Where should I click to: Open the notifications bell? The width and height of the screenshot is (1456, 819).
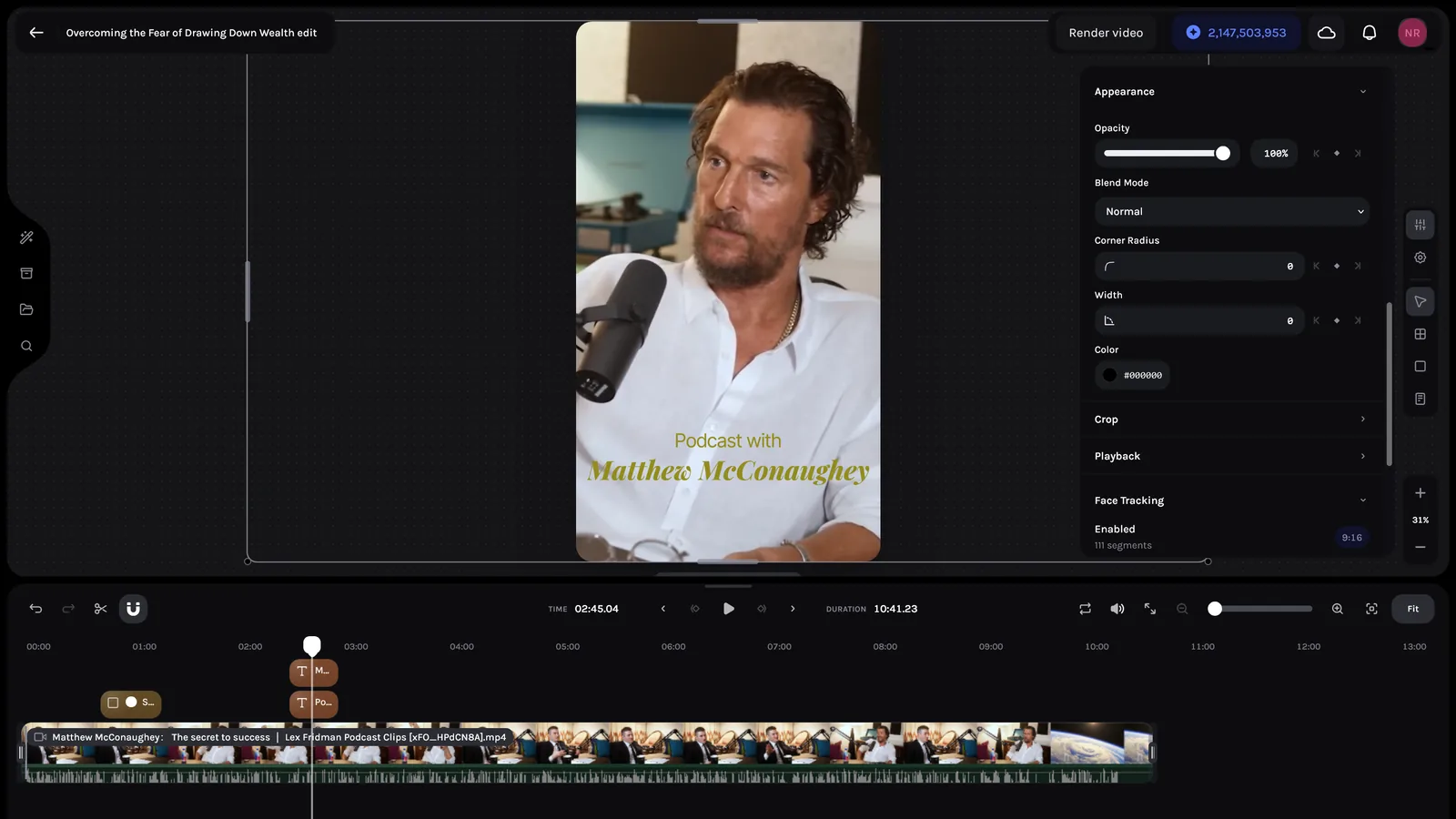(1369, 33)
